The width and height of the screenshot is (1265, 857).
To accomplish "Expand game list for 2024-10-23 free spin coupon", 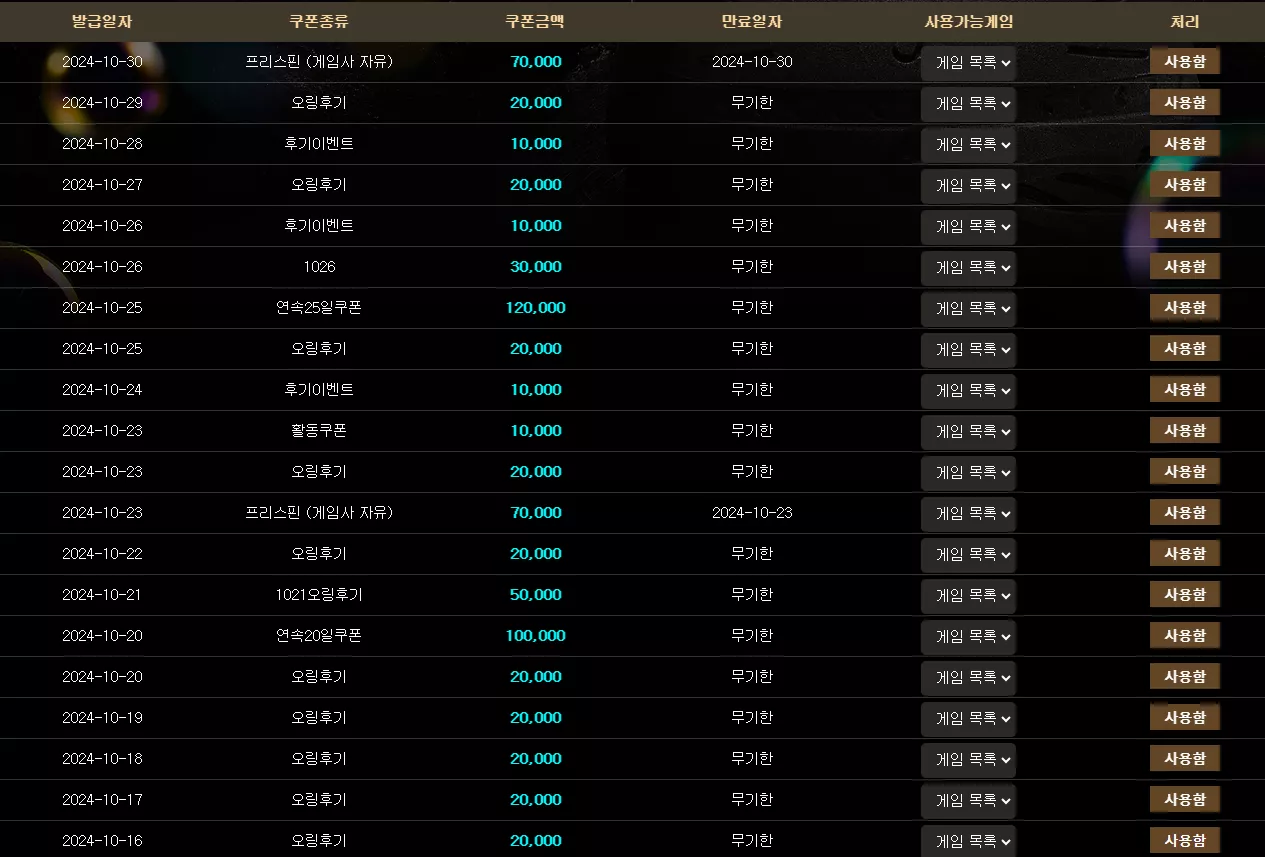I will (968, 513).
